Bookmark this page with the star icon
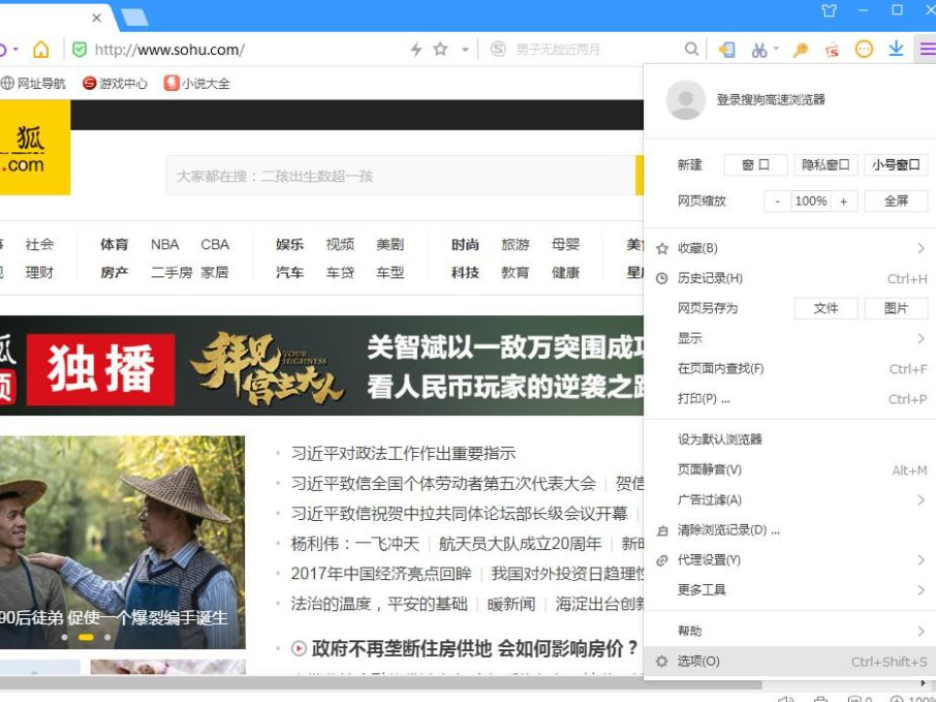This screenshot has height=702, width=936. (x=441, y=49)
